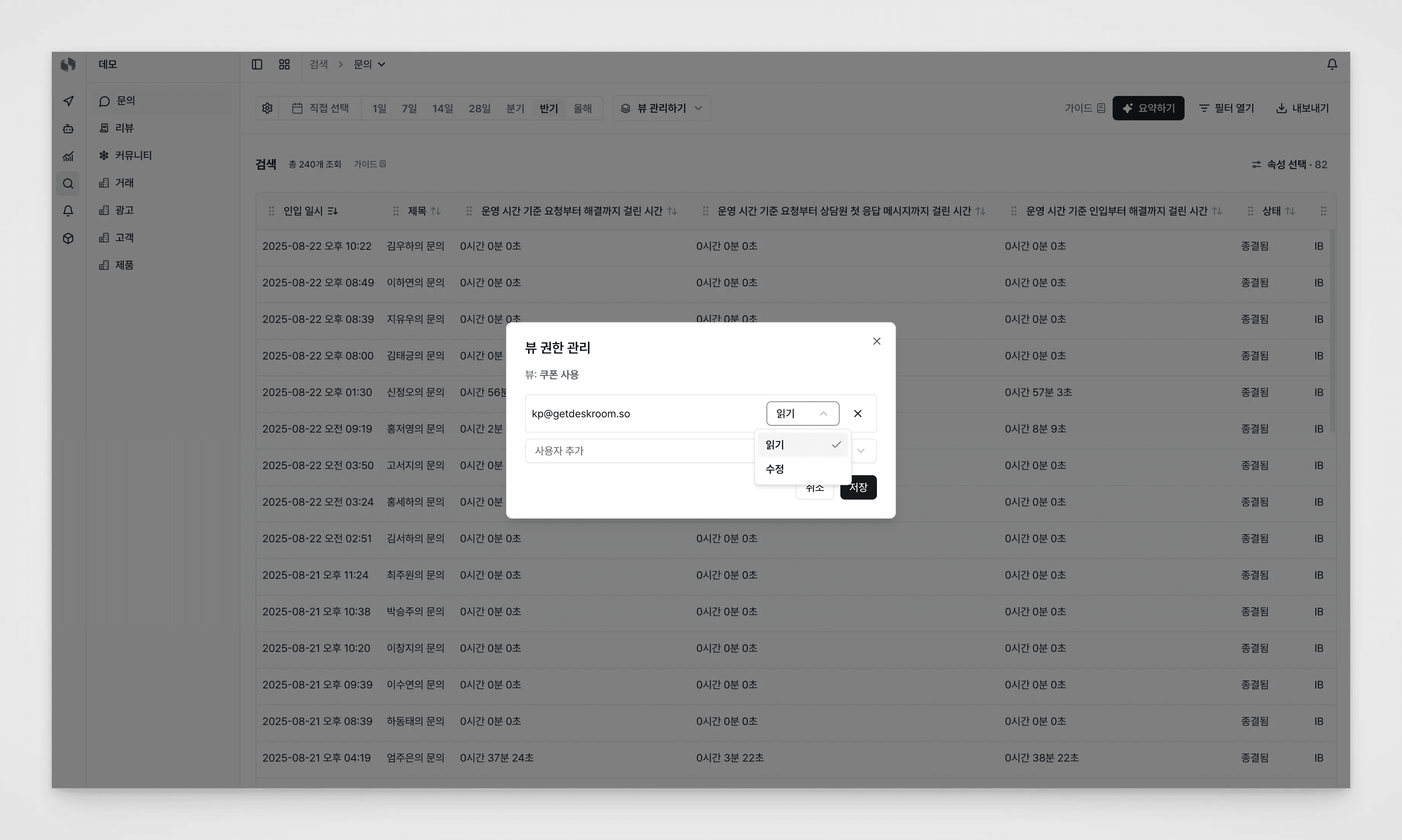Expand the 문의 breadcrumb dropdown
The width and height of the screenshot is (1402, 840).
point(369,64)
